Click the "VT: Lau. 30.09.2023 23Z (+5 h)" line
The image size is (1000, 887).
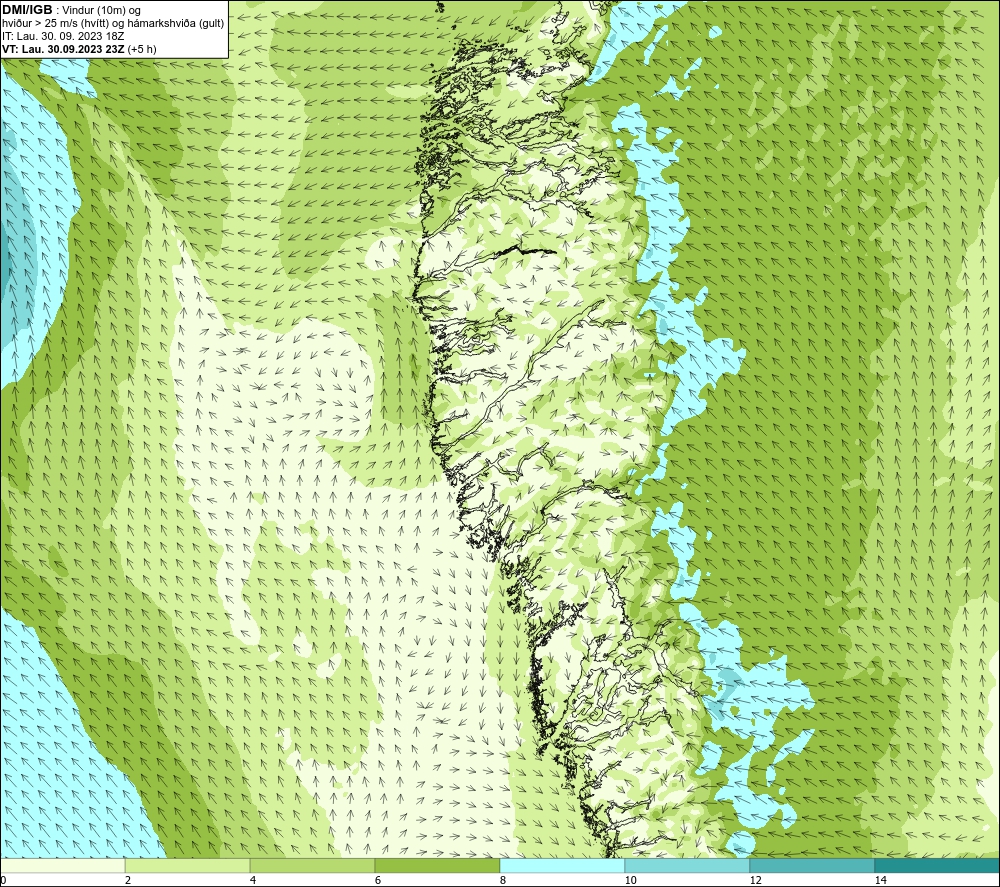click(79, 49)
